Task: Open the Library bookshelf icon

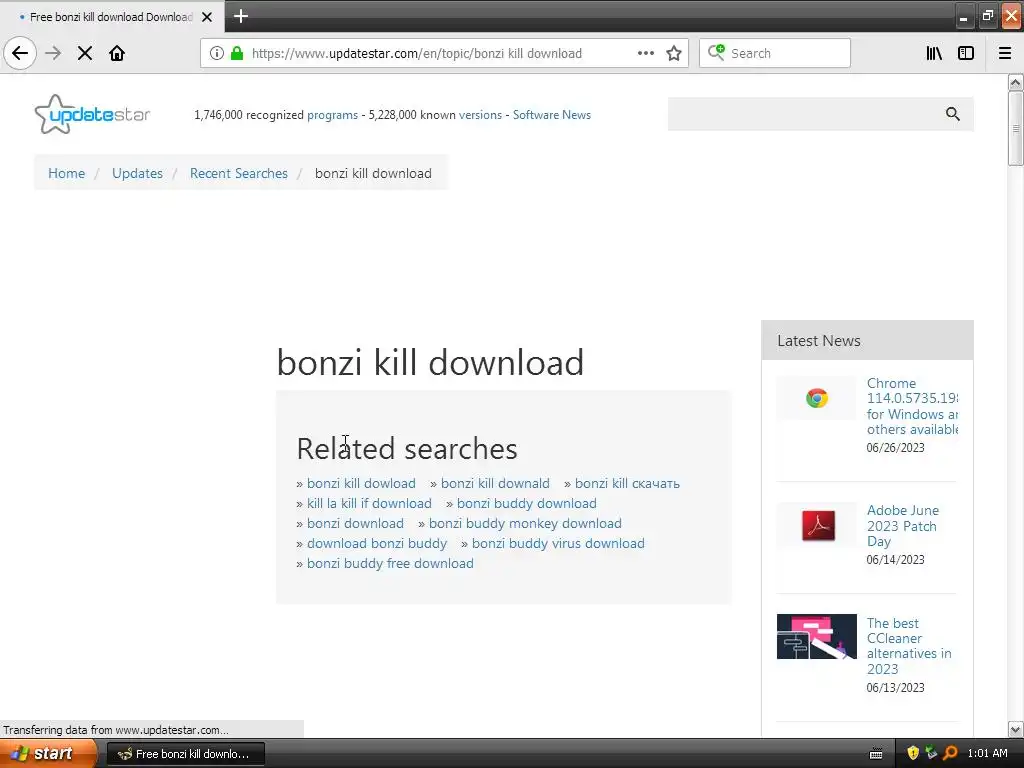Action: (x=934, y=53)
